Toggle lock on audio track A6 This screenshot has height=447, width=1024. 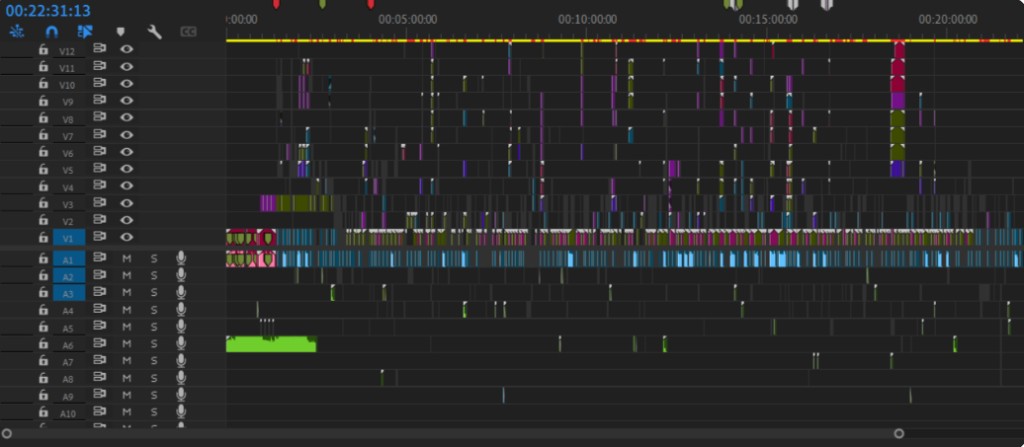(x=43, y=344)
